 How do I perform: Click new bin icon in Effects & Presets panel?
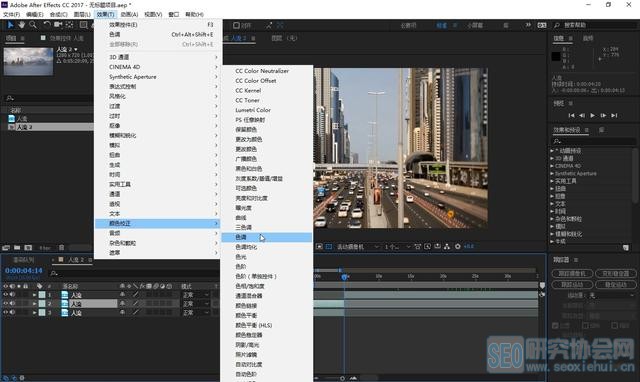(626, 248)
